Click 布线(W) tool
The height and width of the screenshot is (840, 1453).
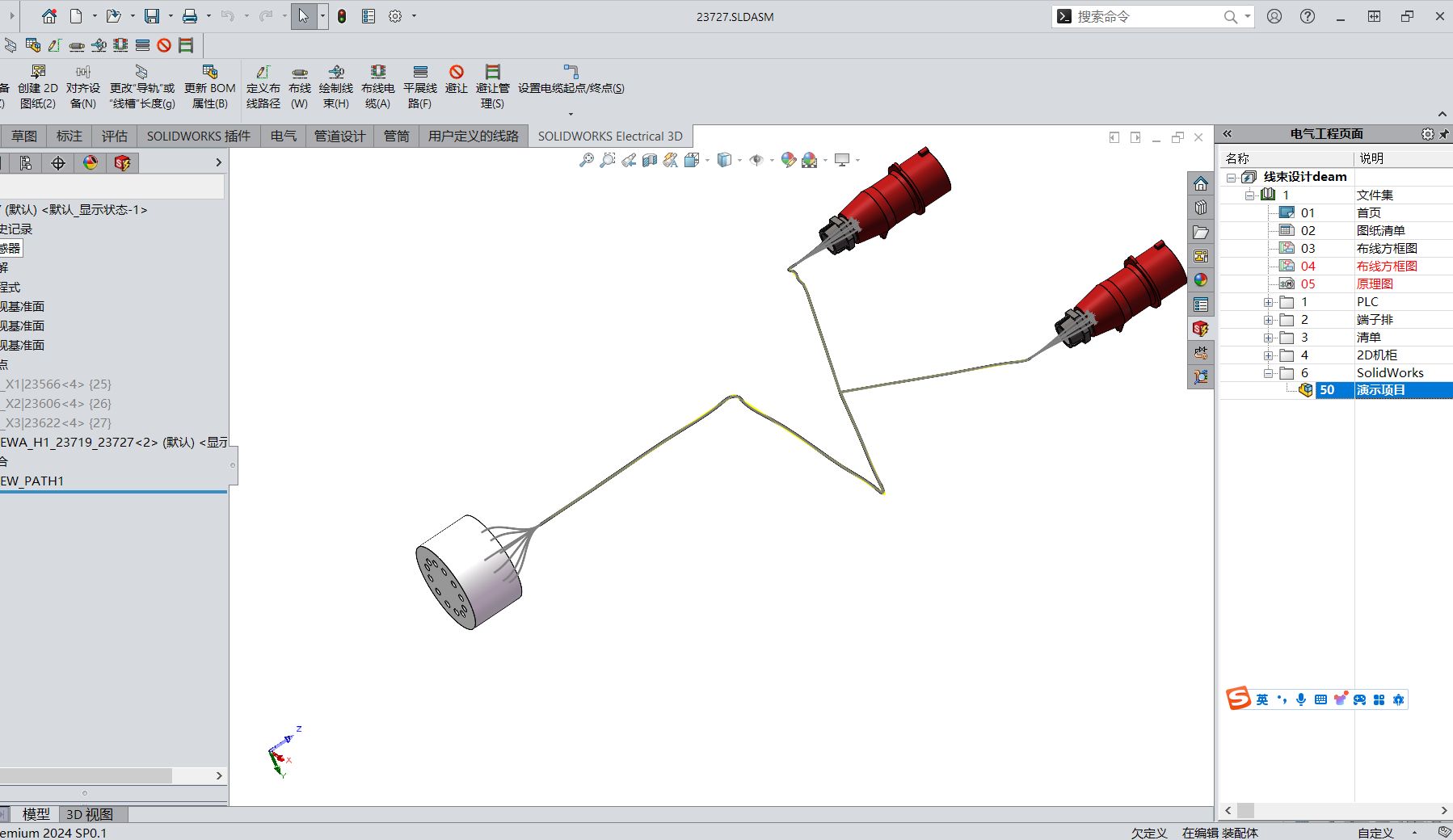[x=300, y=87]
